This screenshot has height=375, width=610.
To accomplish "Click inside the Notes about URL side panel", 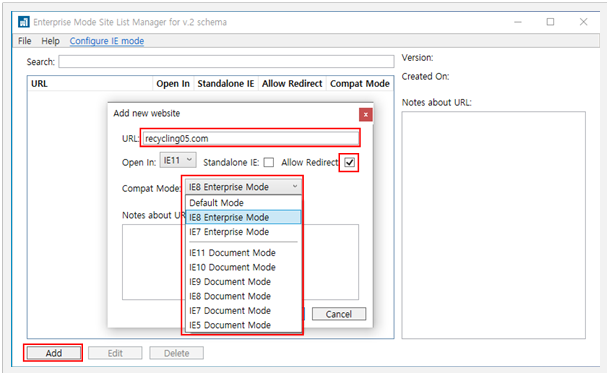I will tap(493, 225).
